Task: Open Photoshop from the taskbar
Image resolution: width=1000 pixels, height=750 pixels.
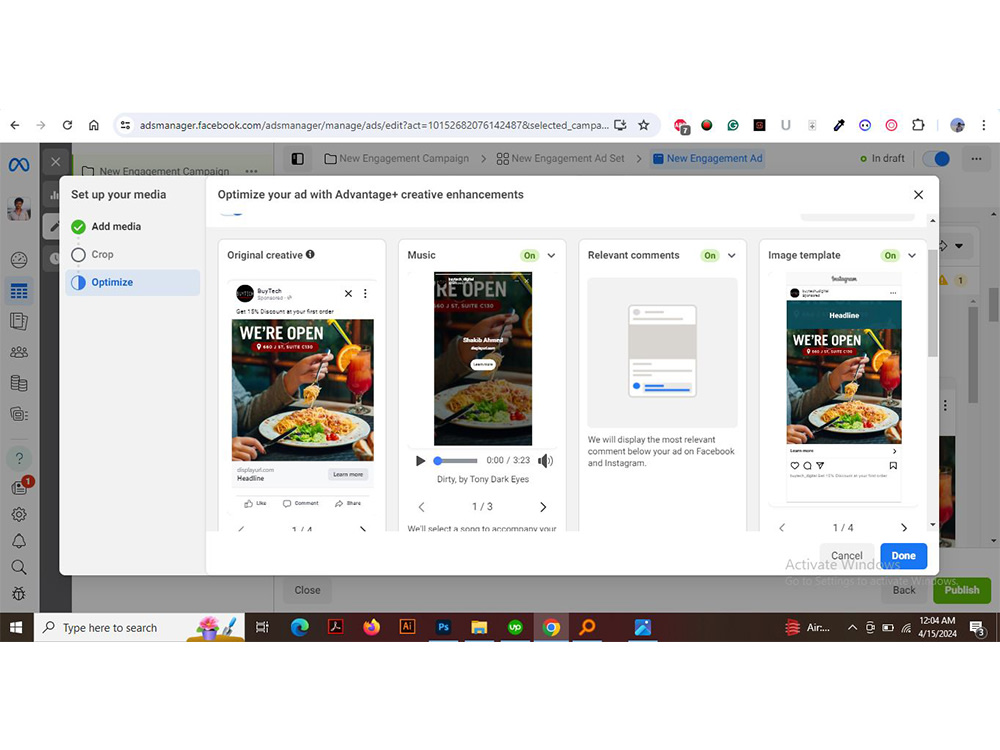Action: point(443,628)
